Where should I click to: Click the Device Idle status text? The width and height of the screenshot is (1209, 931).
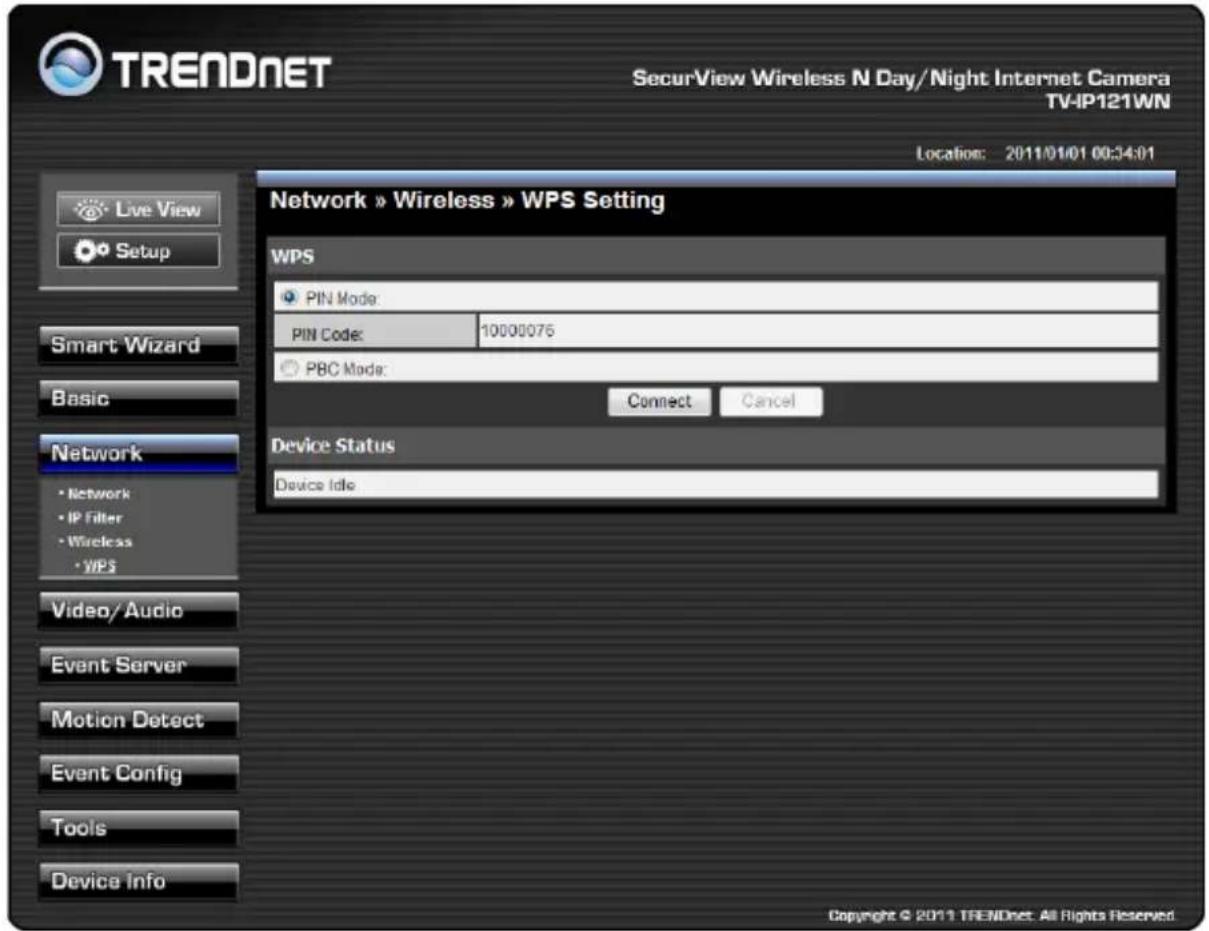(x=317, y=485)
